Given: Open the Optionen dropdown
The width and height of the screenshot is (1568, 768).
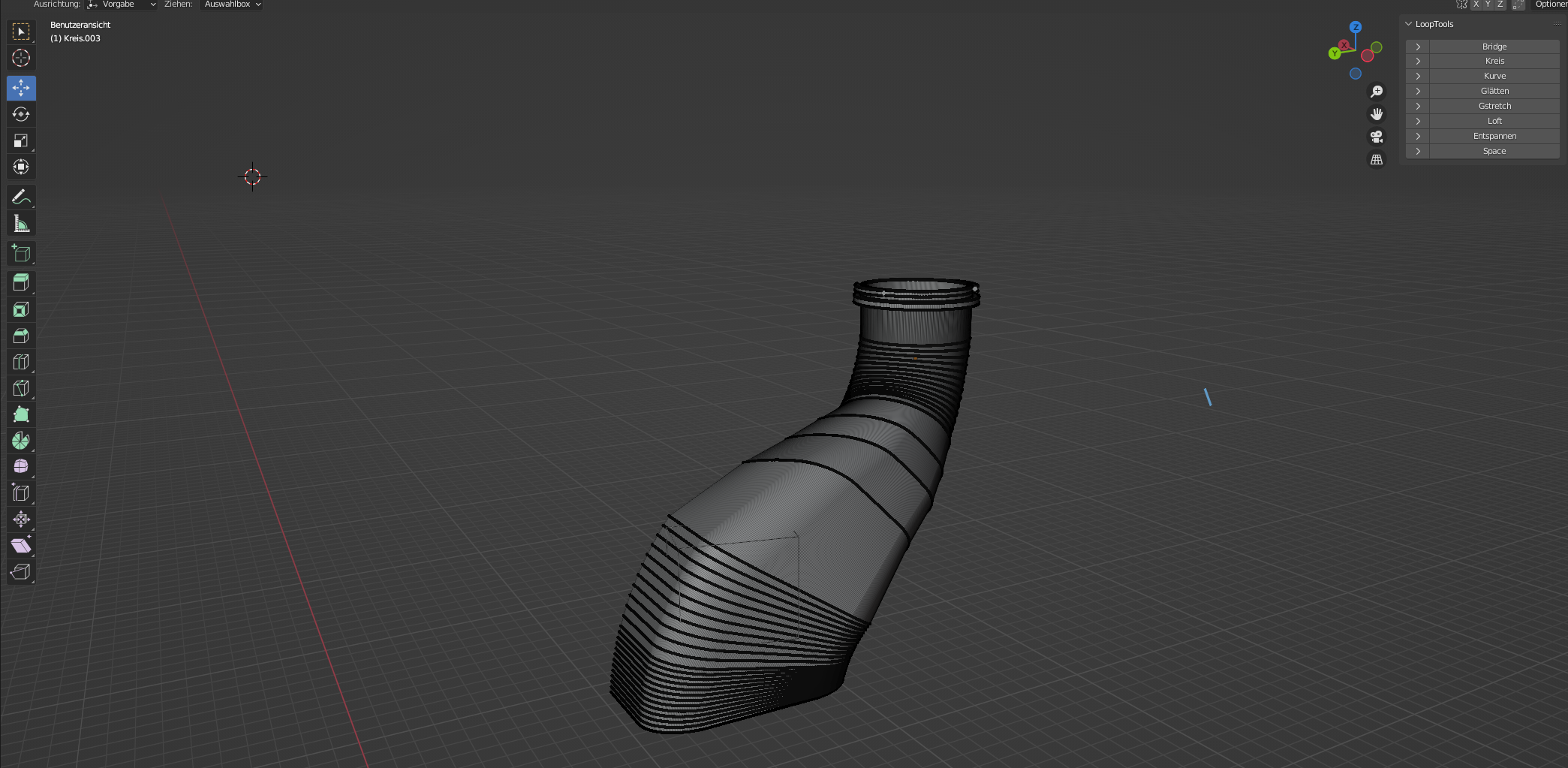Looking at the screenshot, I should [1550, 5].
